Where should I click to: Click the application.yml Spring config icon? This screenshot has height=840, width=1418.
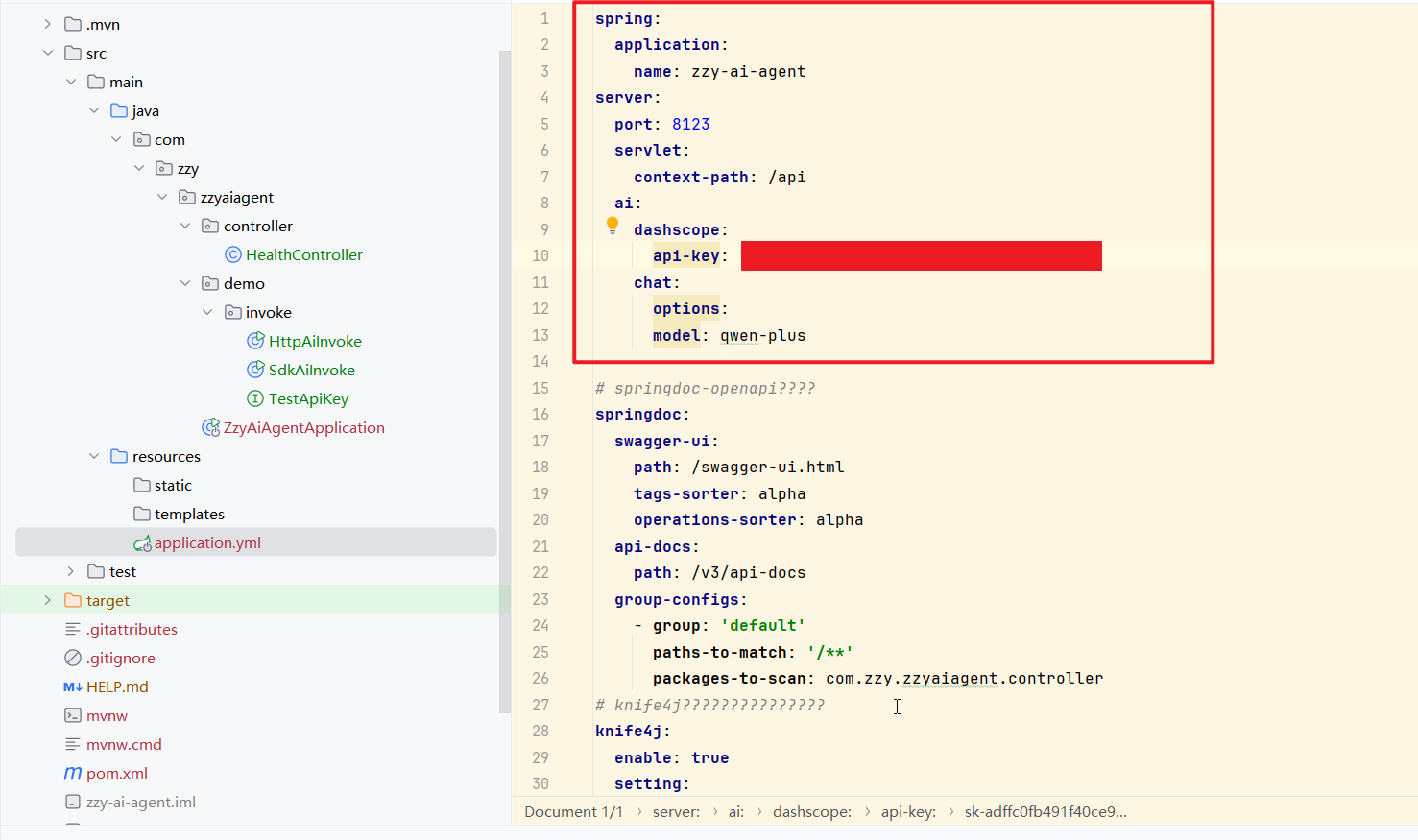pos(142,543)
